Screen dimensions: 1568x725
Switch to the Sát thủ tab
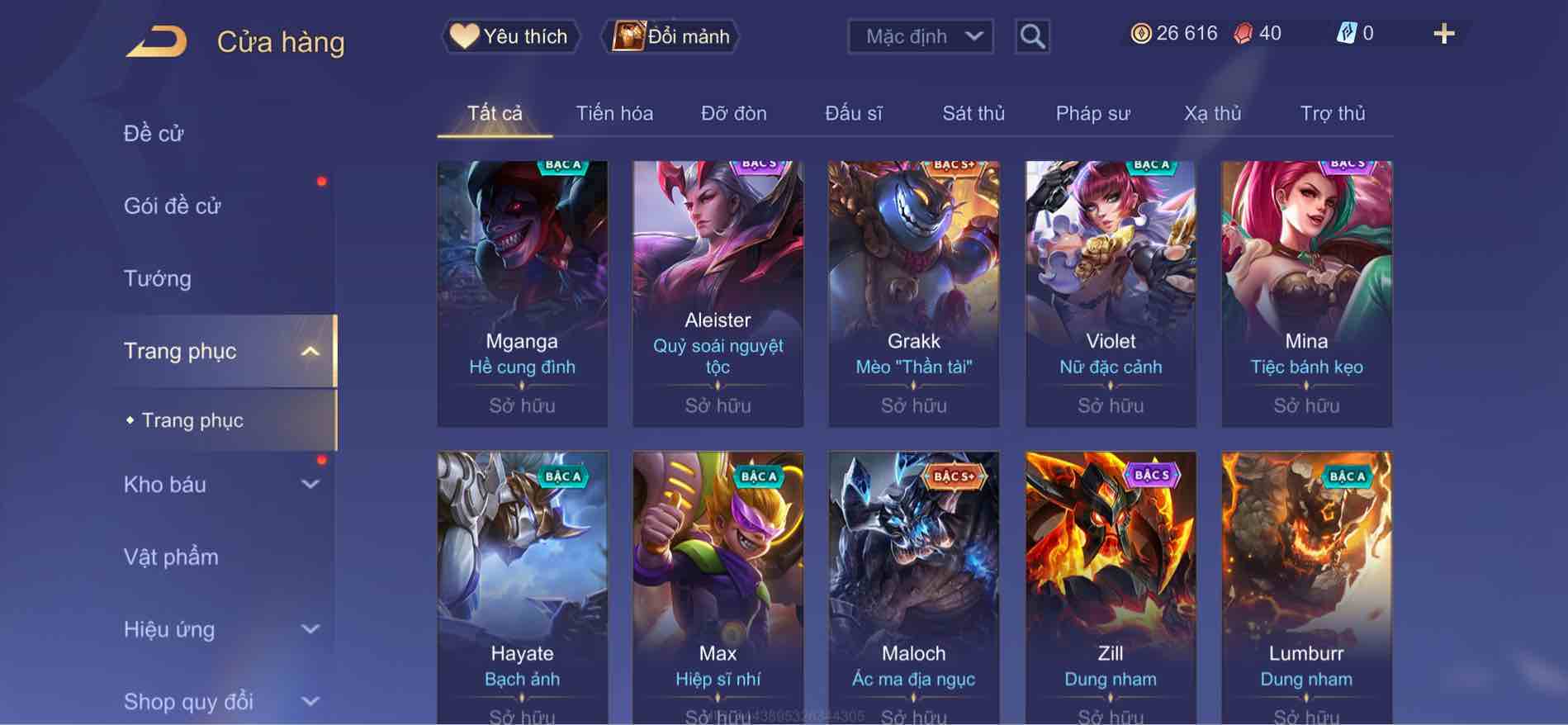click(x=973, y=113)
